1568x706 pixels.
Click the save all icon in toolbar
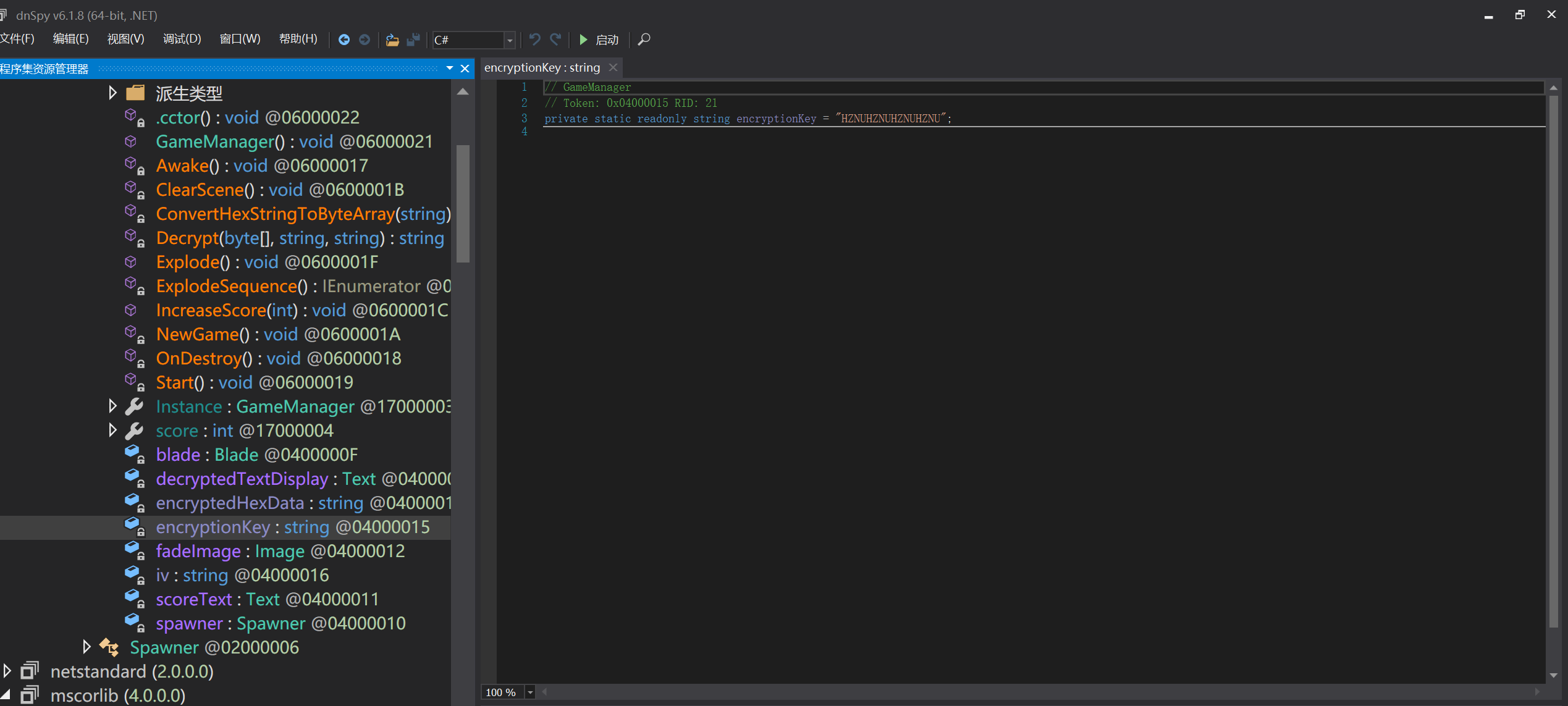[x=413, y=40]
